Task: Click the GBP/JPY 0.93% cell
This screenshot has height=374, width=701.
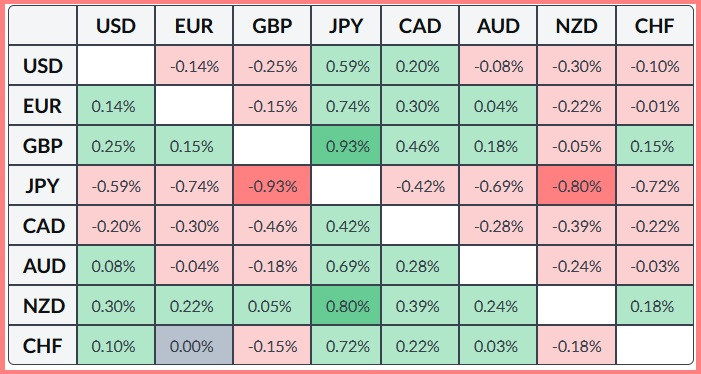Action: point(346,146)
